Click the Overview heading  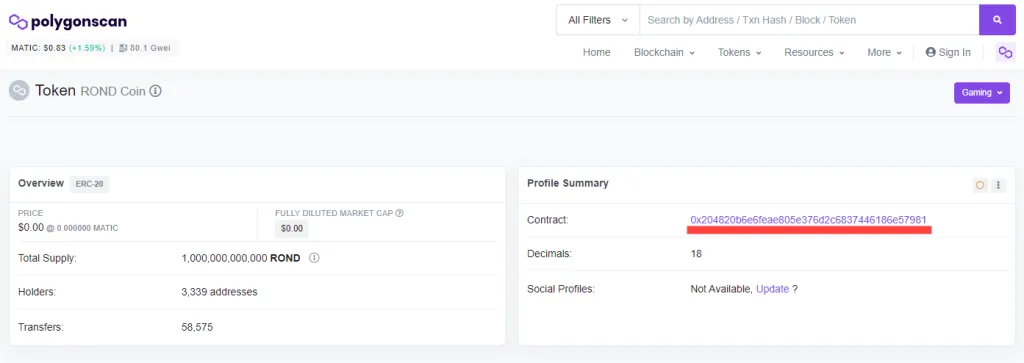pyautogui.click(x=41, y=183)
